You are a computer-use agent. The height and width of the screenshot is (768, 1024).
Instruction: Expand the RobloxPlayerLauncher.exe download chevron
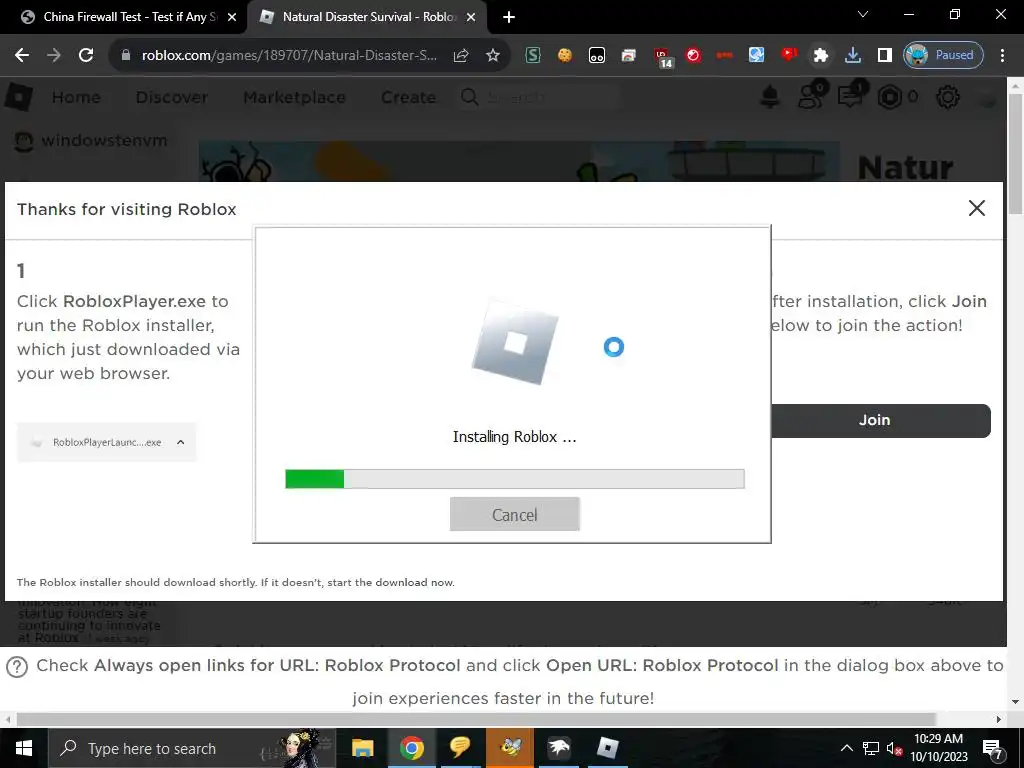181,442
